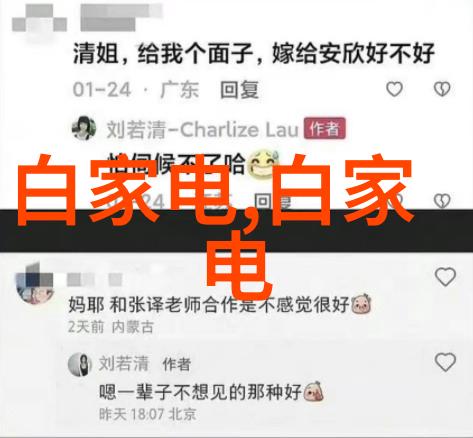473x438 pixels.
Task: Open 刘若清-Charlize Lau's avatar
Action: tap(84, 128)
